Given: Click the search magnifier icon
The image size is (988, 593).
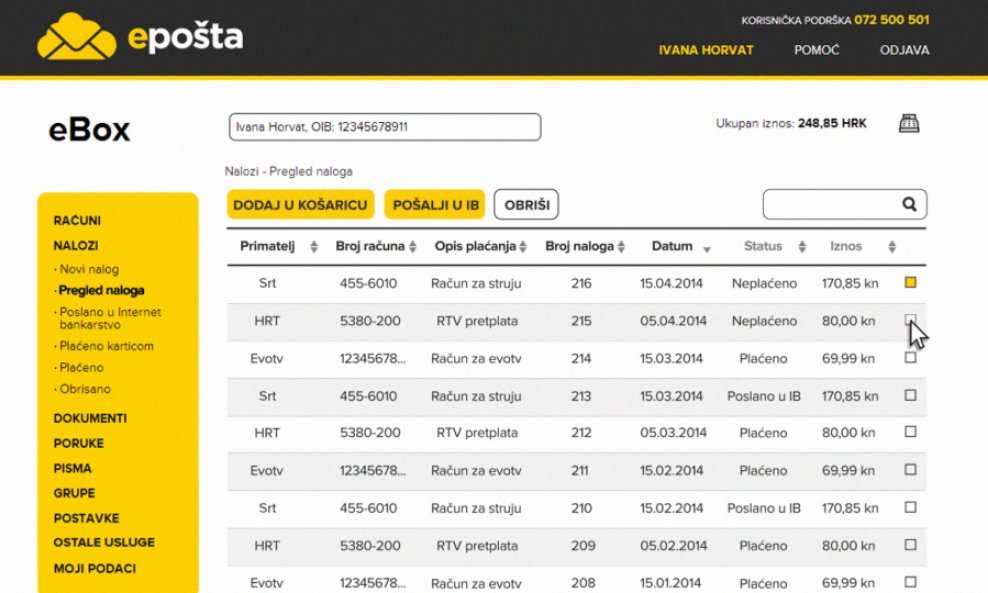Looking at the screenshot, I should 909,204.
